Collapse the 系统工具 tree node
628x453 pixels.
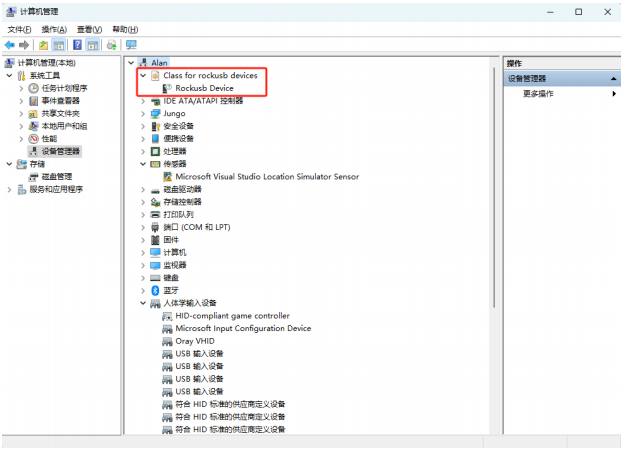coord(10,75)
